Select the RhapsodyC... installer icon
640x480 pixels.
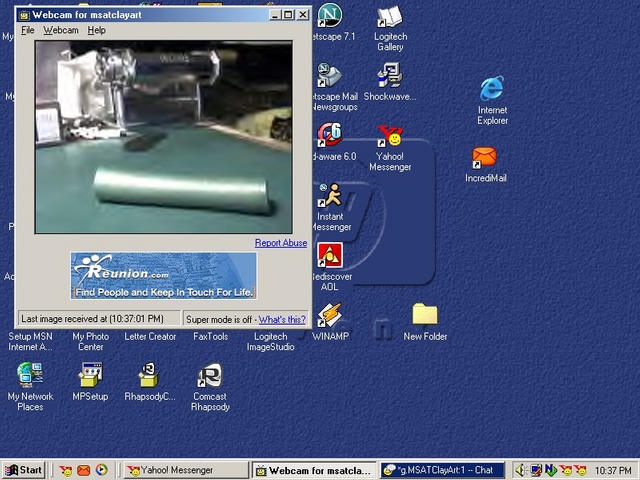pyautogui.click(x=150, y=375)
